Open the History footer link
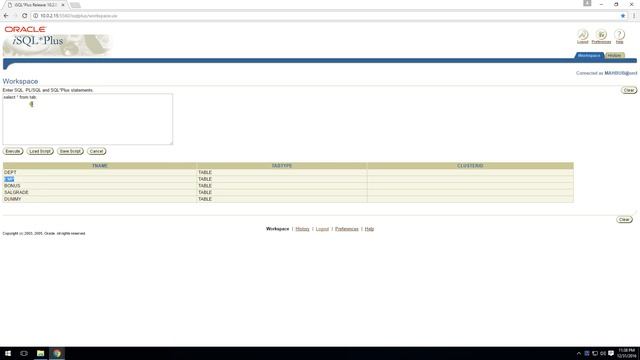Screen dimensions: 640x360 [302, 229]
